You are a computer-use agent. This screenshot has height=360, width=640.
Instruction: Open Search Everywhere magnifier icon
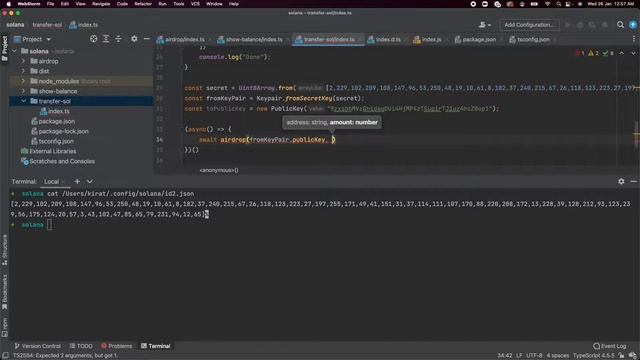[620, 25]
